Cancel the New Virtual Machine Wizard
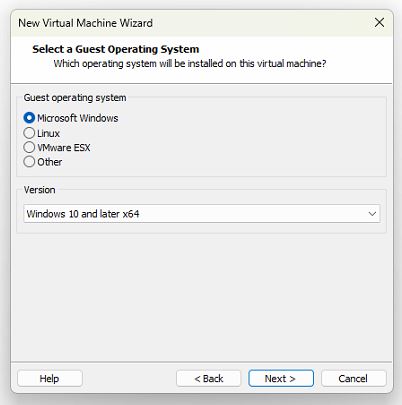402x405 pixels. coord(353,379)
